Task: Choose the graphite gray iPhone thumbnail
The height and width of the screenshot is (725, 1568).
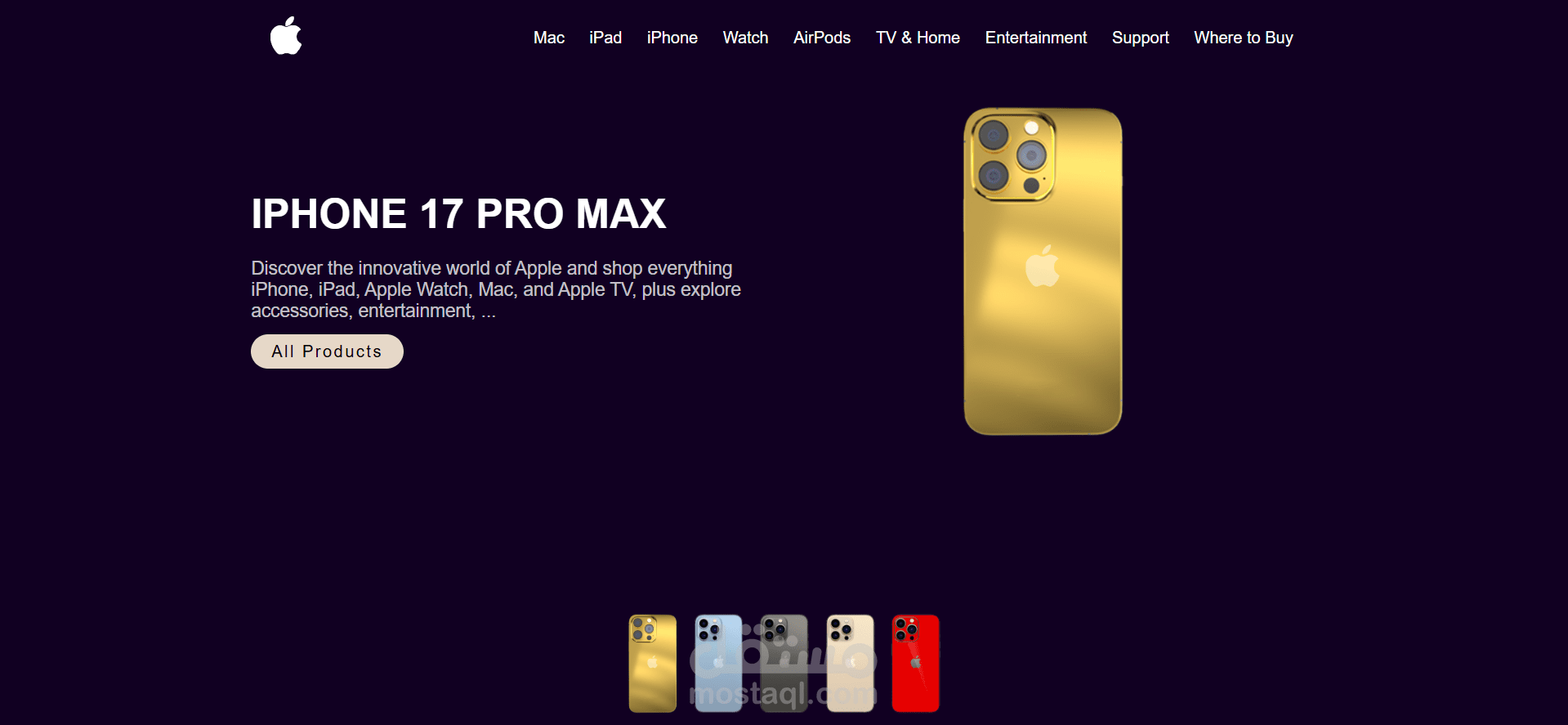Action: coord(784,664)
